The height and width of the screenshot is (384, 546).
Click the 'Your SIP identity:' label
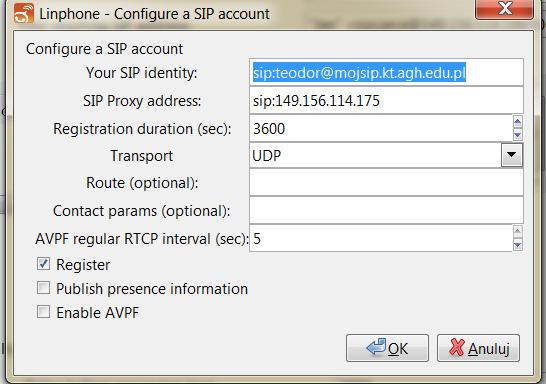(141, 73)
